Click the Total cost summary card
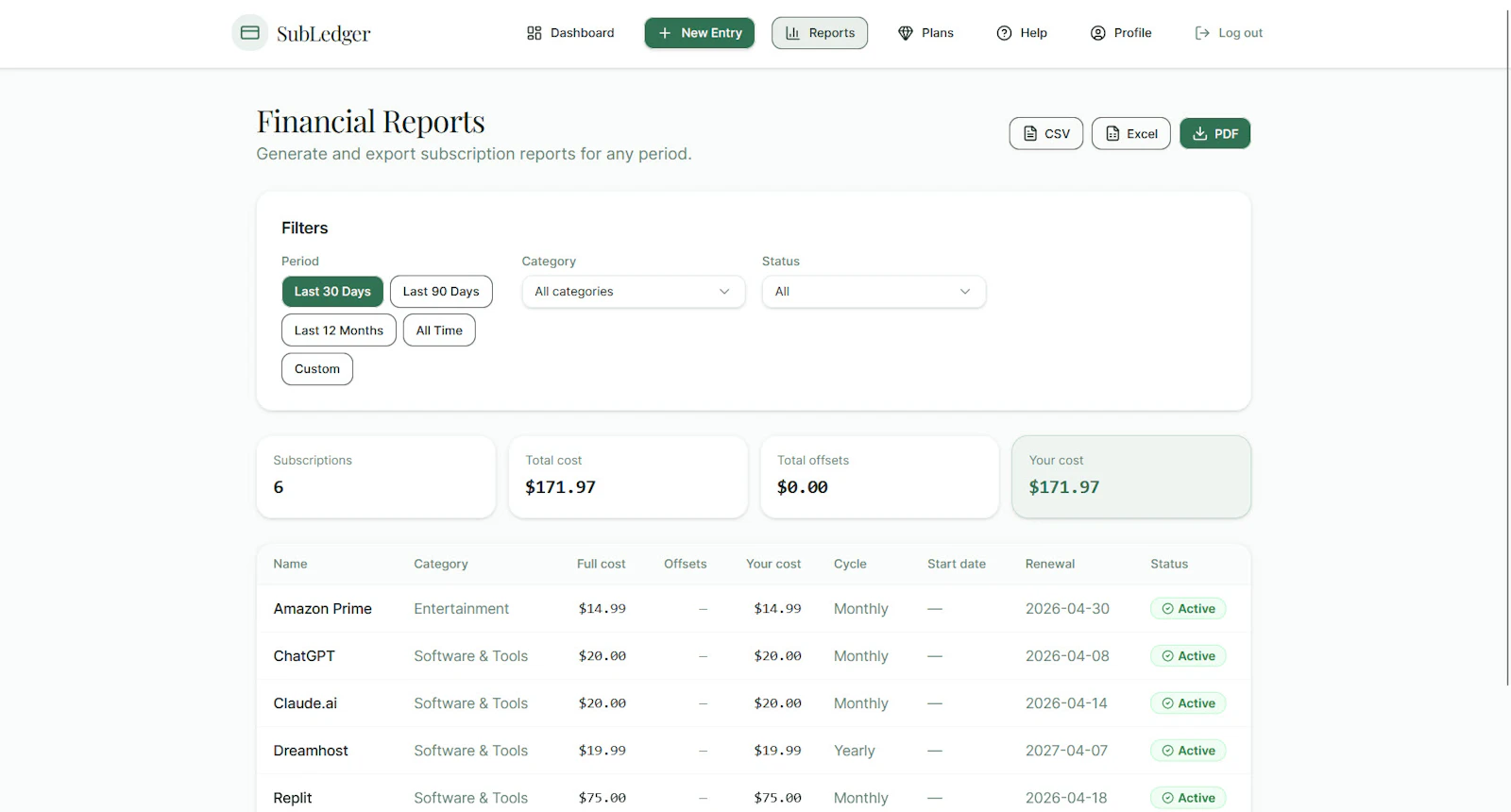The image size is (1511, 812). (628, 477)
